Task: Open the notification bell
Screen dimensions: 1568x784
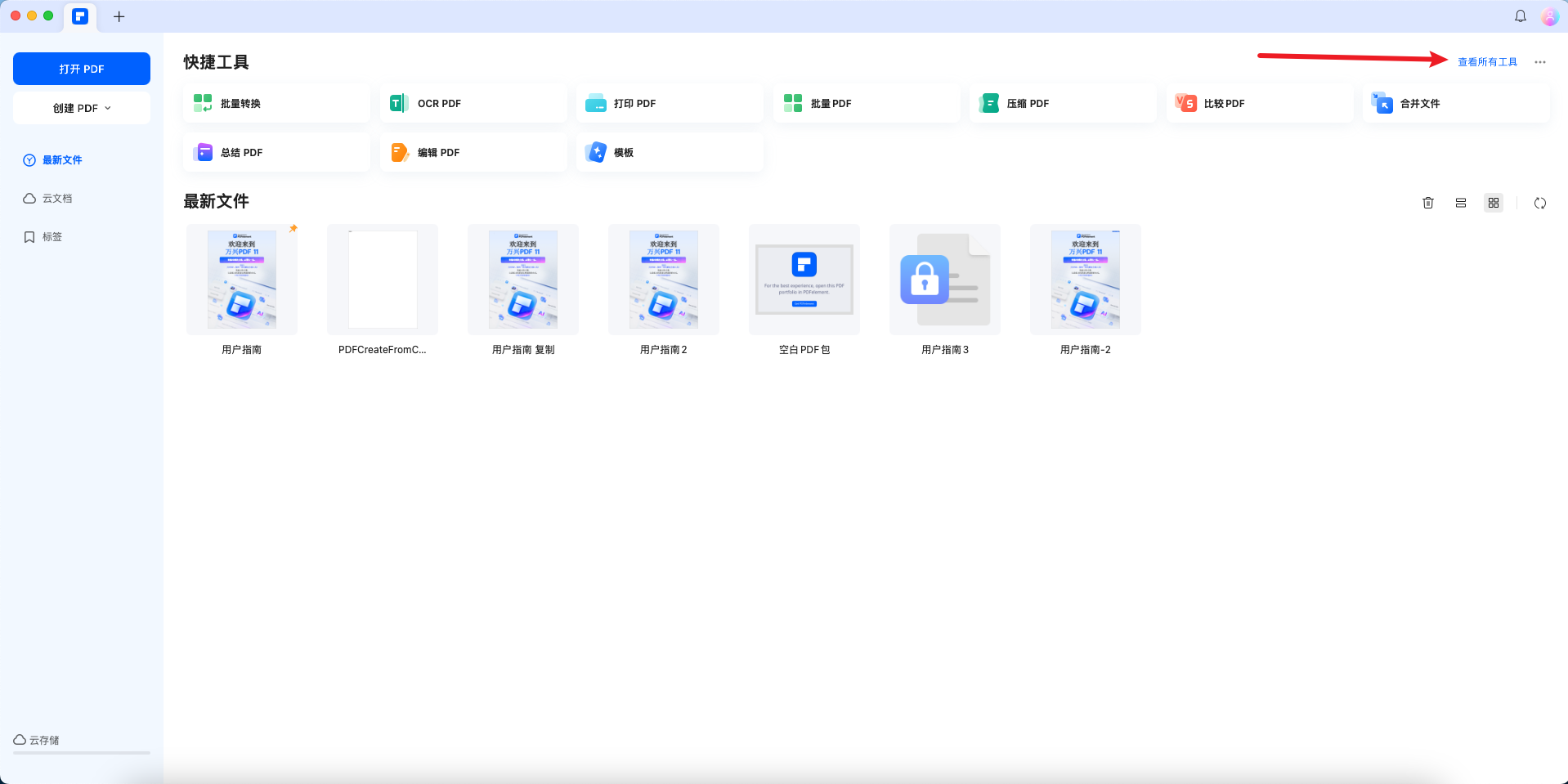Action: (x=1520, y=16)
